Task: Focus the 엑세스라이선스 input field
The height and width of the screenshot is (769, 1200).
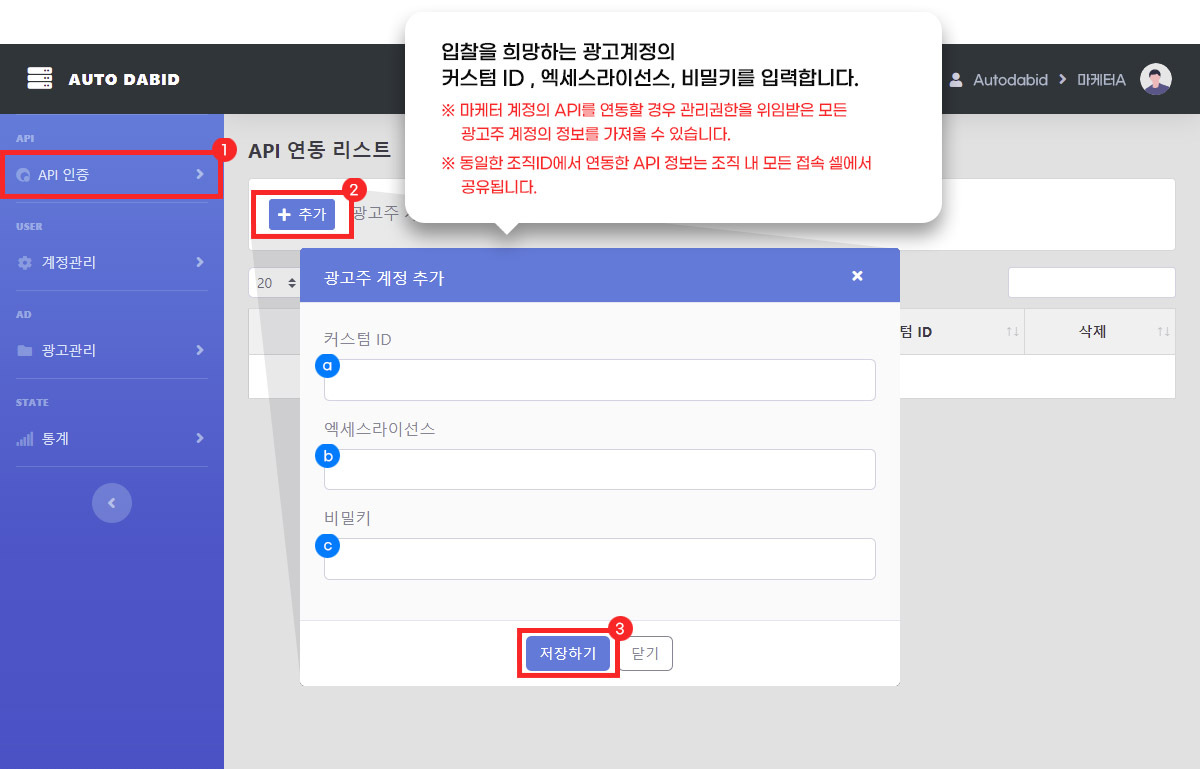Action: click(600, 469)
